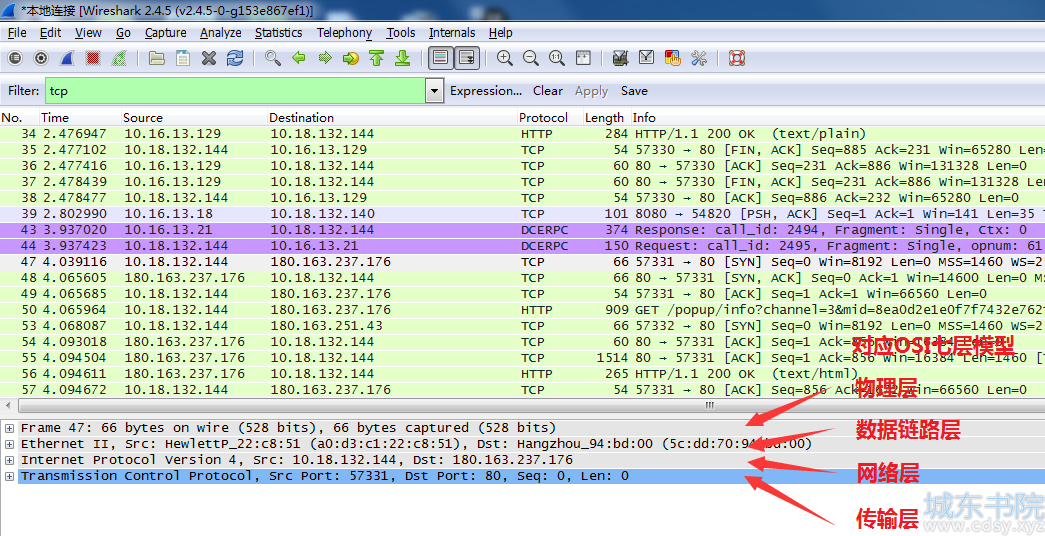Image resolution: width=1045 pixels, height=536 pixels.
Task: Start a new live capture (shark fin)
Action: pos(67,59)
